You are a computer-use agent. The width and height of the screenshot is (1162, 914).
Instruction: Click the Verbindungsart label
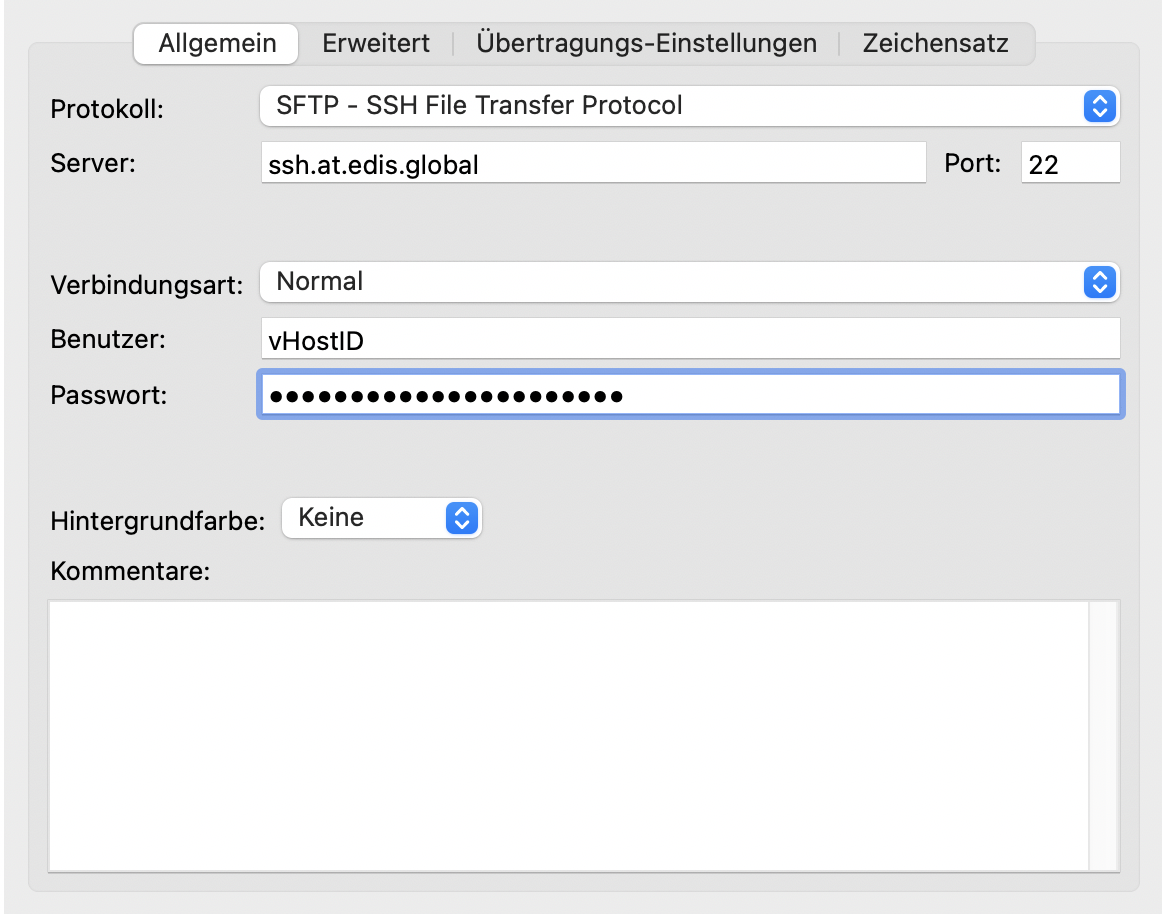[147, 285]
